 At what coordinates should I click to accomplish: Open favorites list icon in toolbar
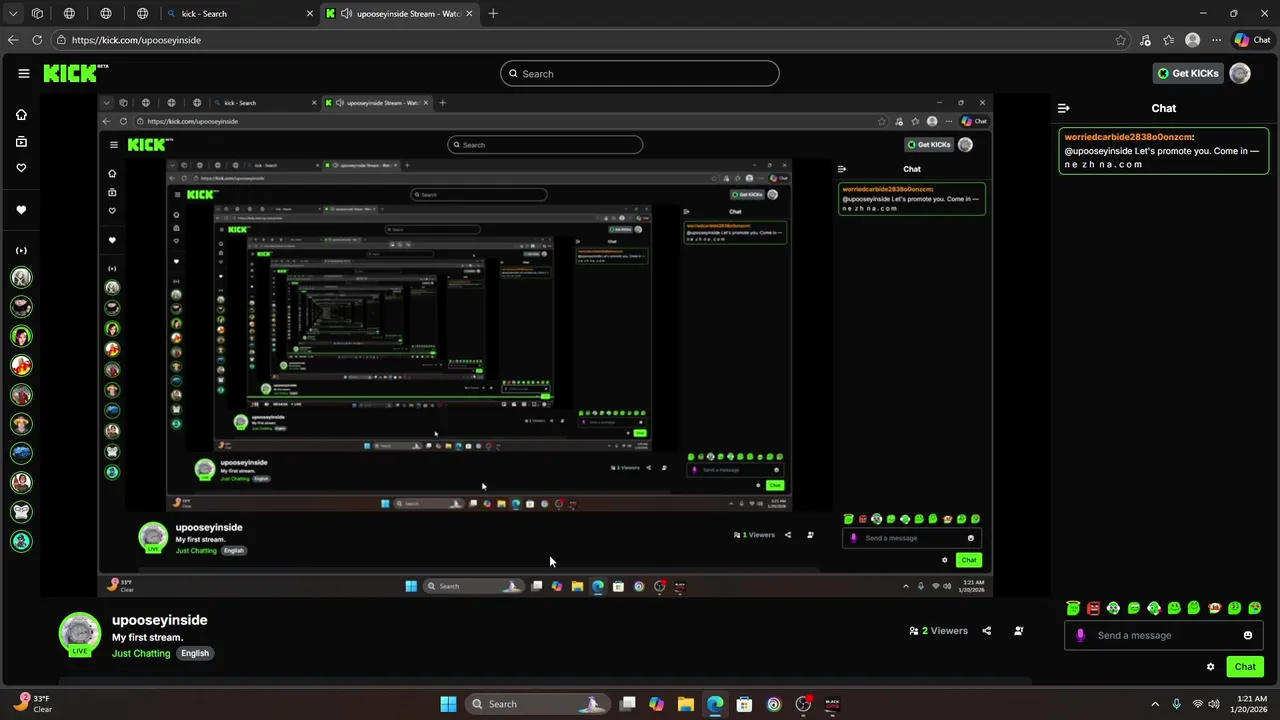pyautogui.click(x=1168, y=40)
